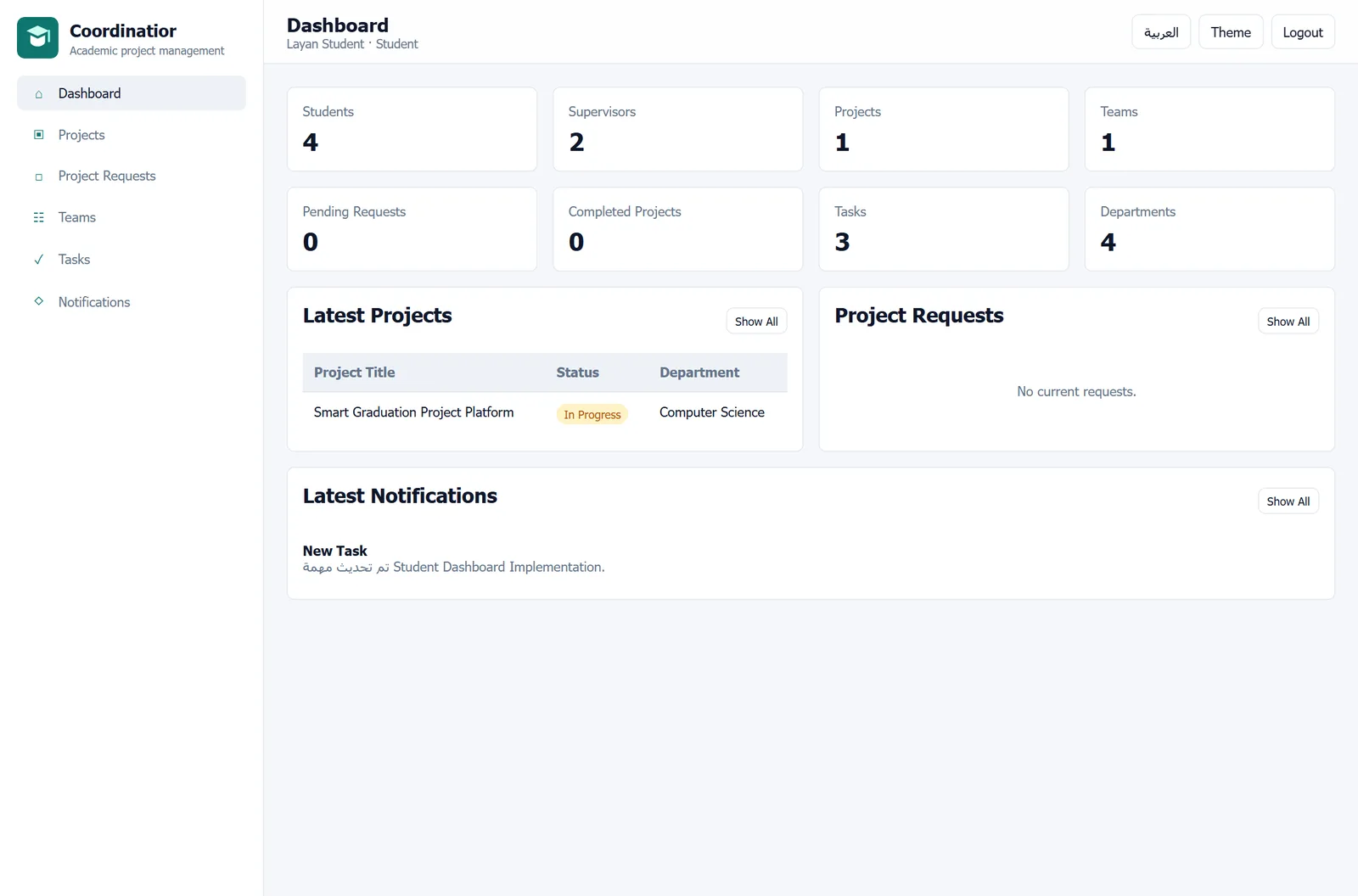The height and width of the screenshot is (896, 1358).
Task: Click the Layan Student subtitle in header
Action: point(352,44)
